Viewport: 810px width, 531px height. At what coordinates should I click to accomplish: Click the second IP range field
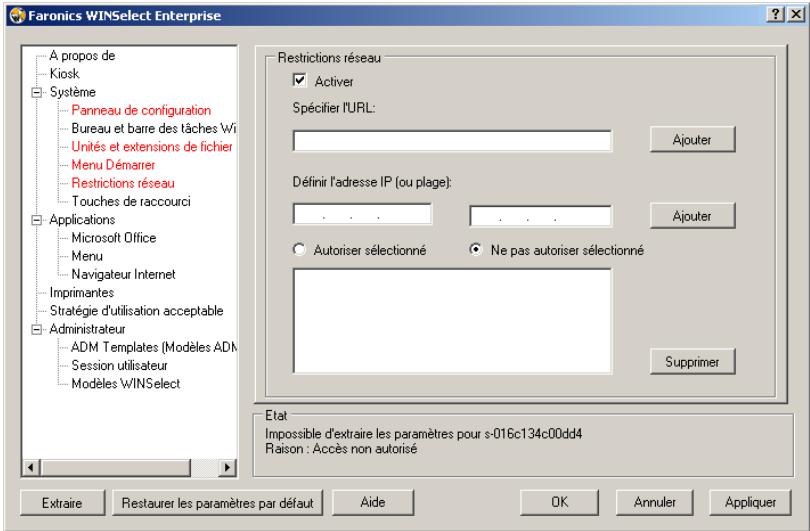pos(540,216)
